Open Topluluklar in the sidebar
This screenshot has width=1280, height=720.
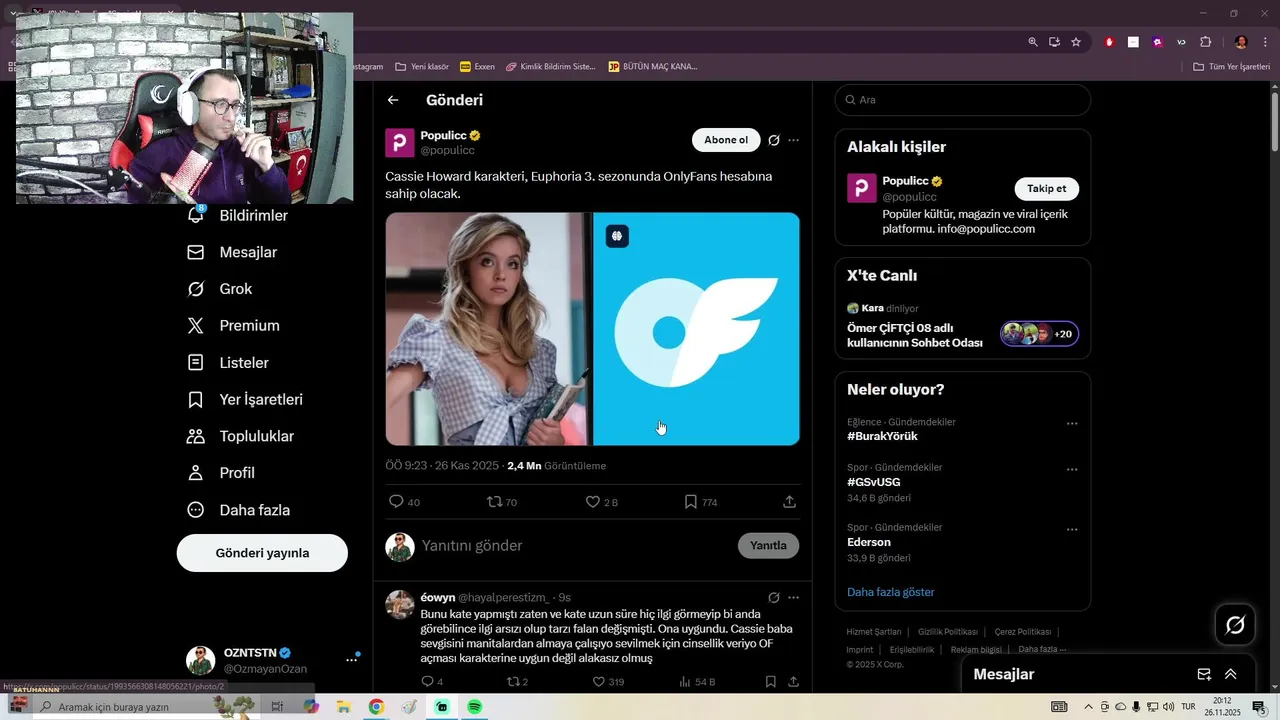point(241,437)
